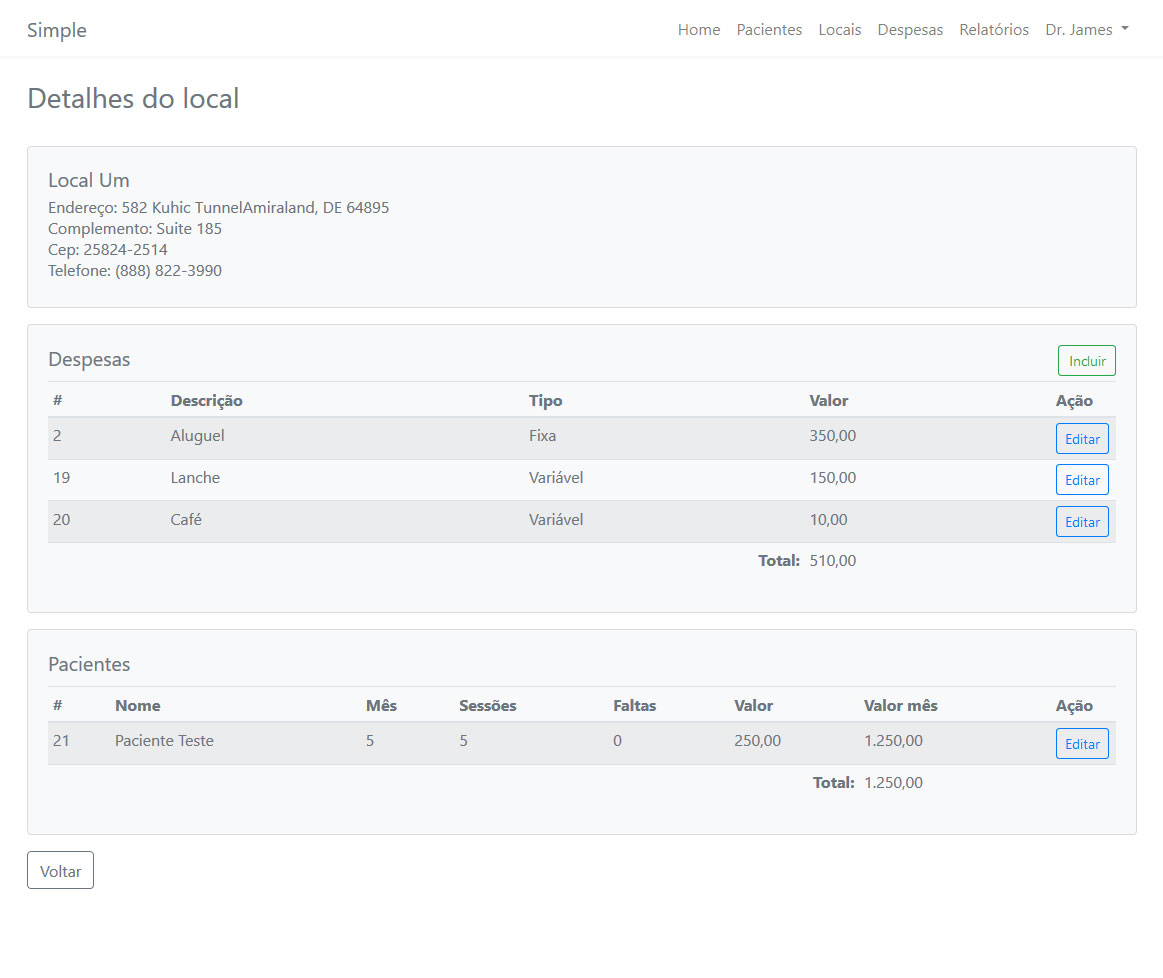Click the Voltar button
Viewport: 1163px width, 978px height.
click(x=60, y=871)
